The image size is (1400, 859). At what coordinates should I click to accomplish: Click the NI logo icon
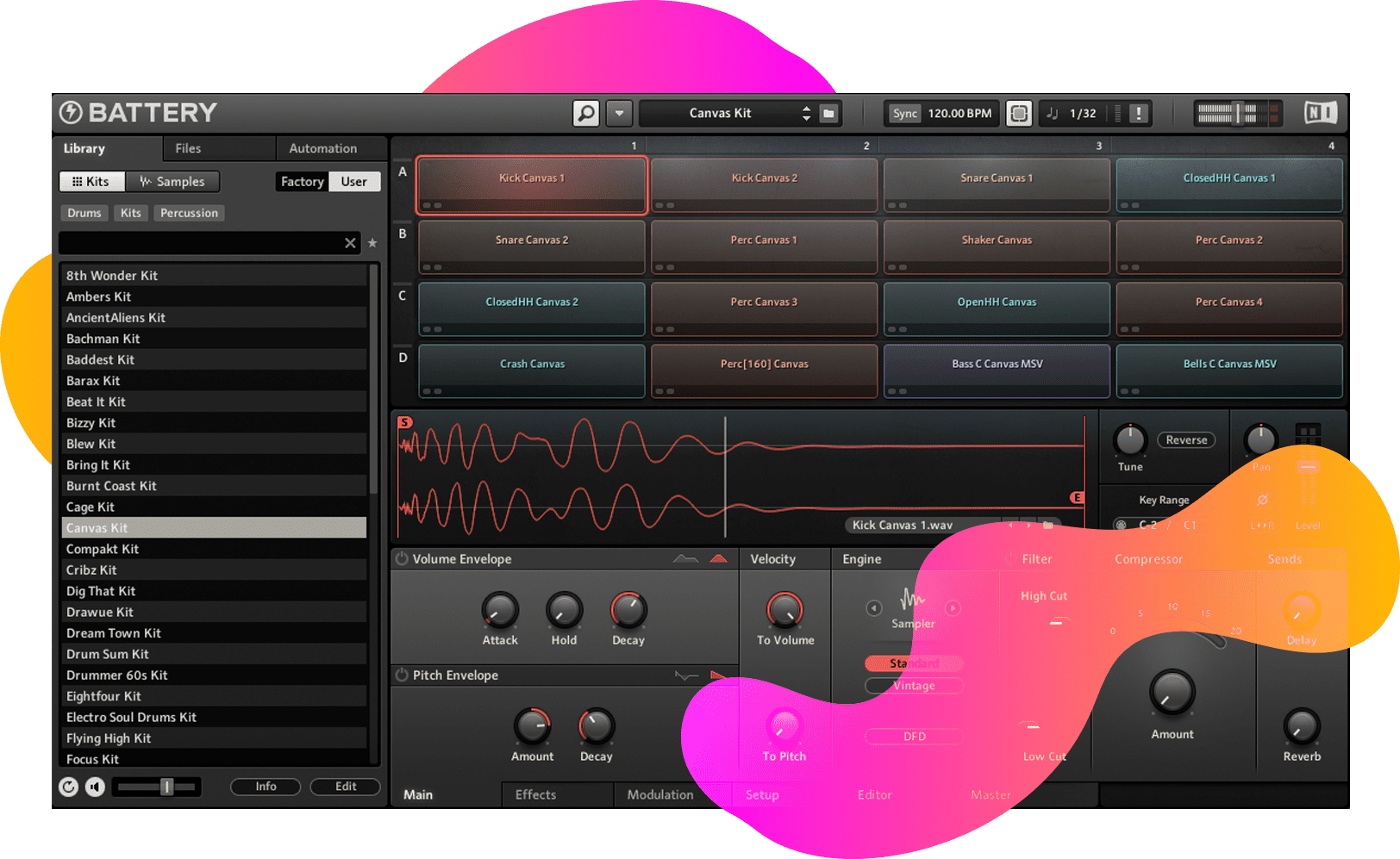pyautogui.click(x=1320, y=113)
